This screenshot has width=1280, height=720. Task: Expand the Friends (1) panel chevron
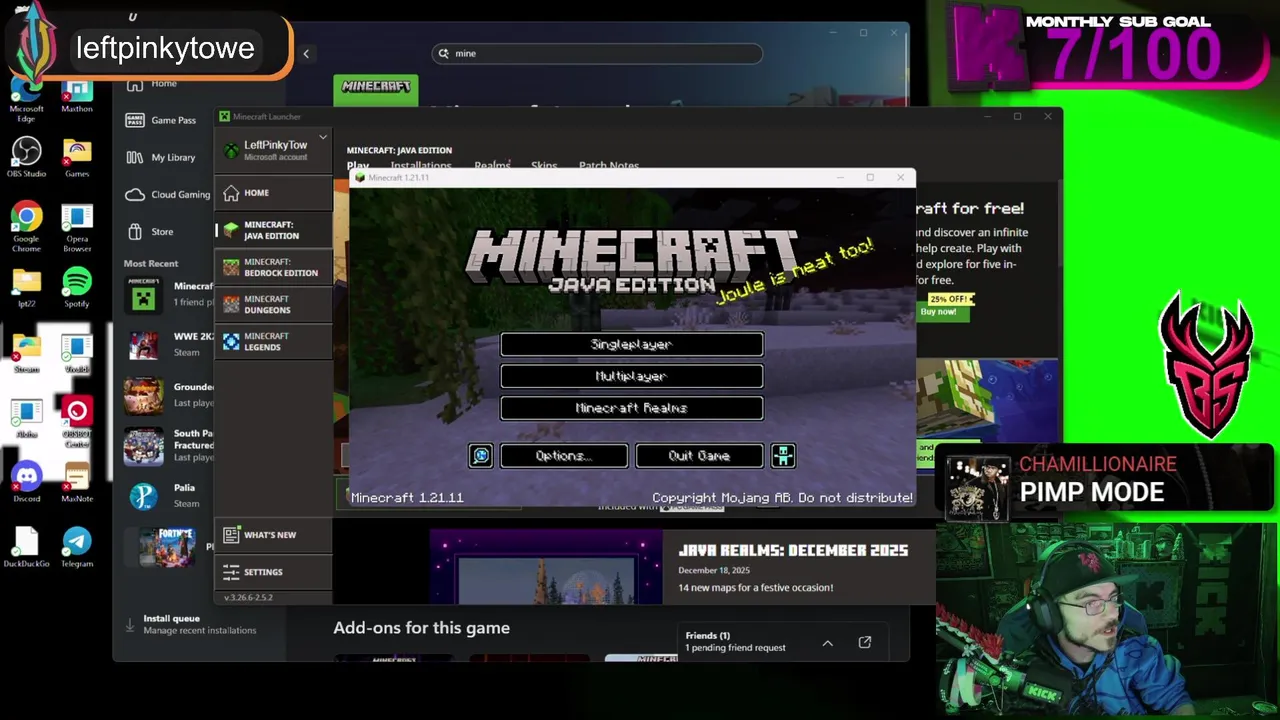pos(828,643)
